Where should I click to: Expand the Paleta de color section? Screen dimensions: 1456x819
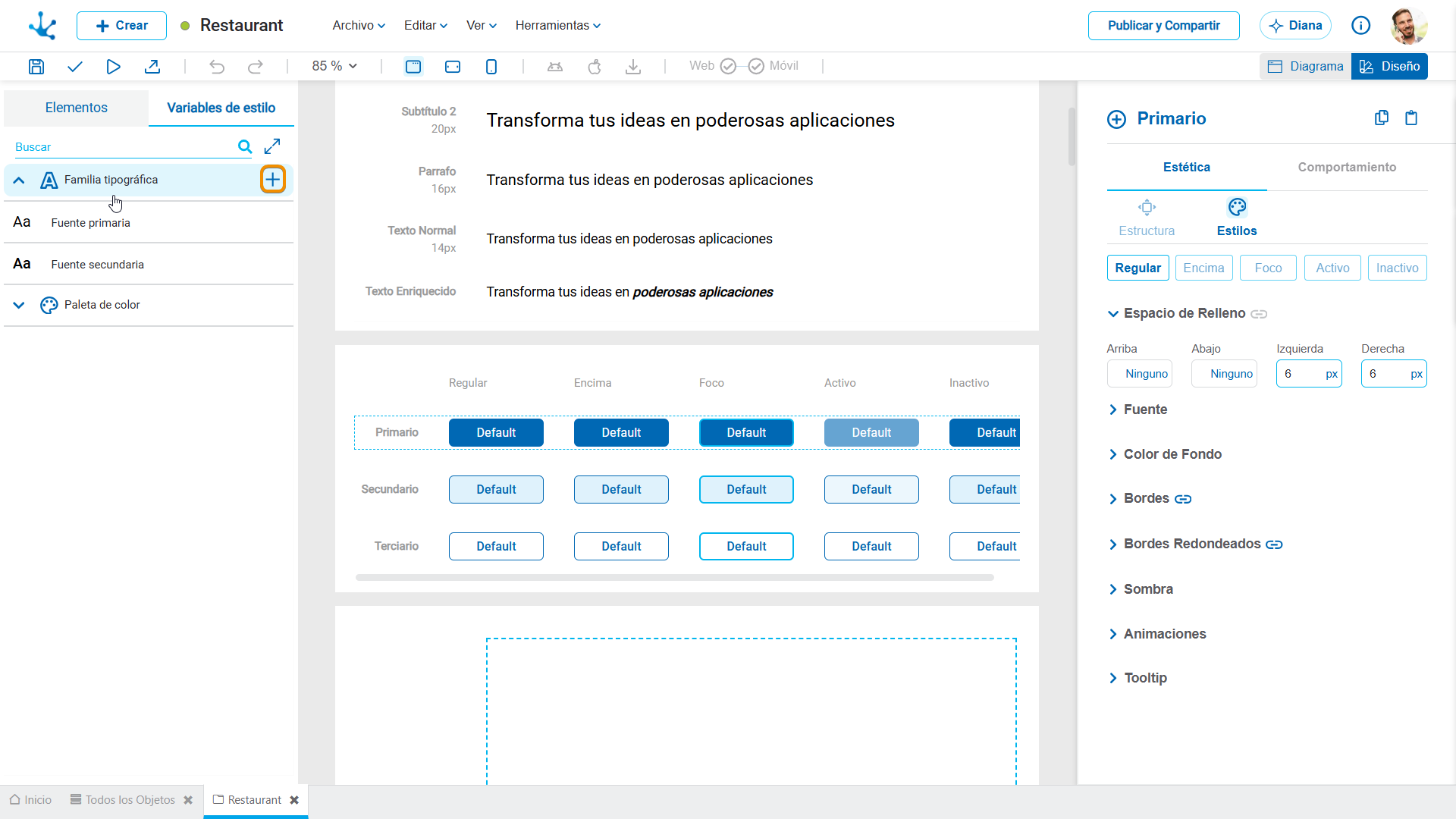click(19, 305)
